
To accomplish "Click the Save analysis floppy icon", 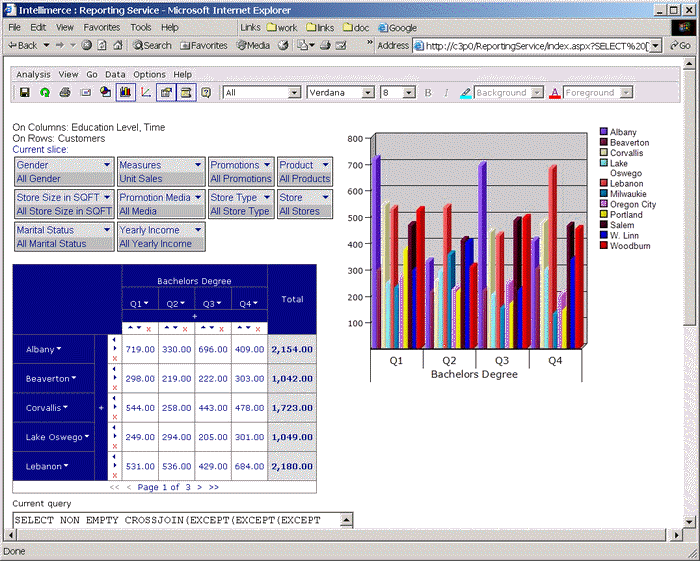I will 25,92.
